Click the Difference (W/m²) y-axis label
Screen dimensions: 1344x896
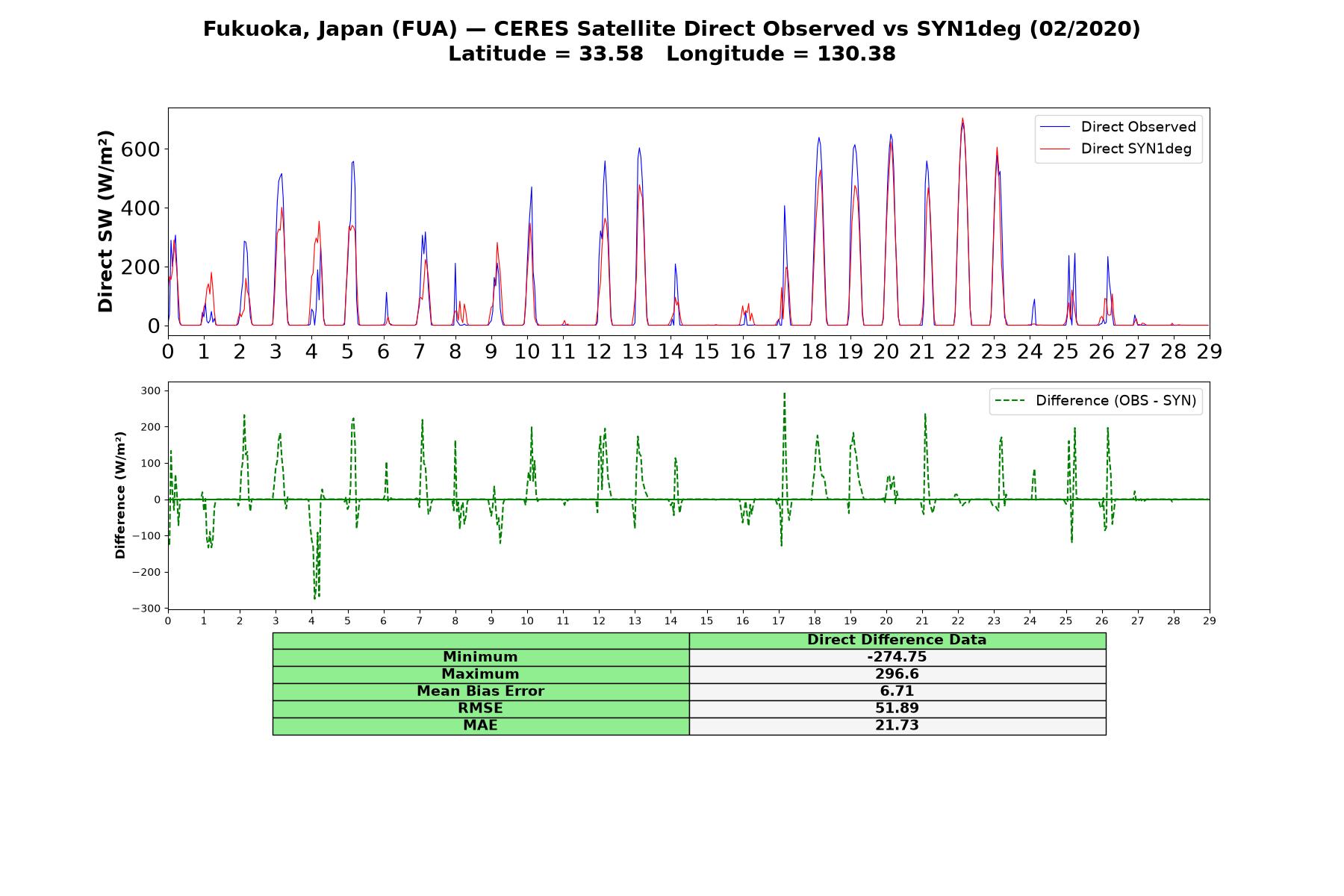(120, 495)
